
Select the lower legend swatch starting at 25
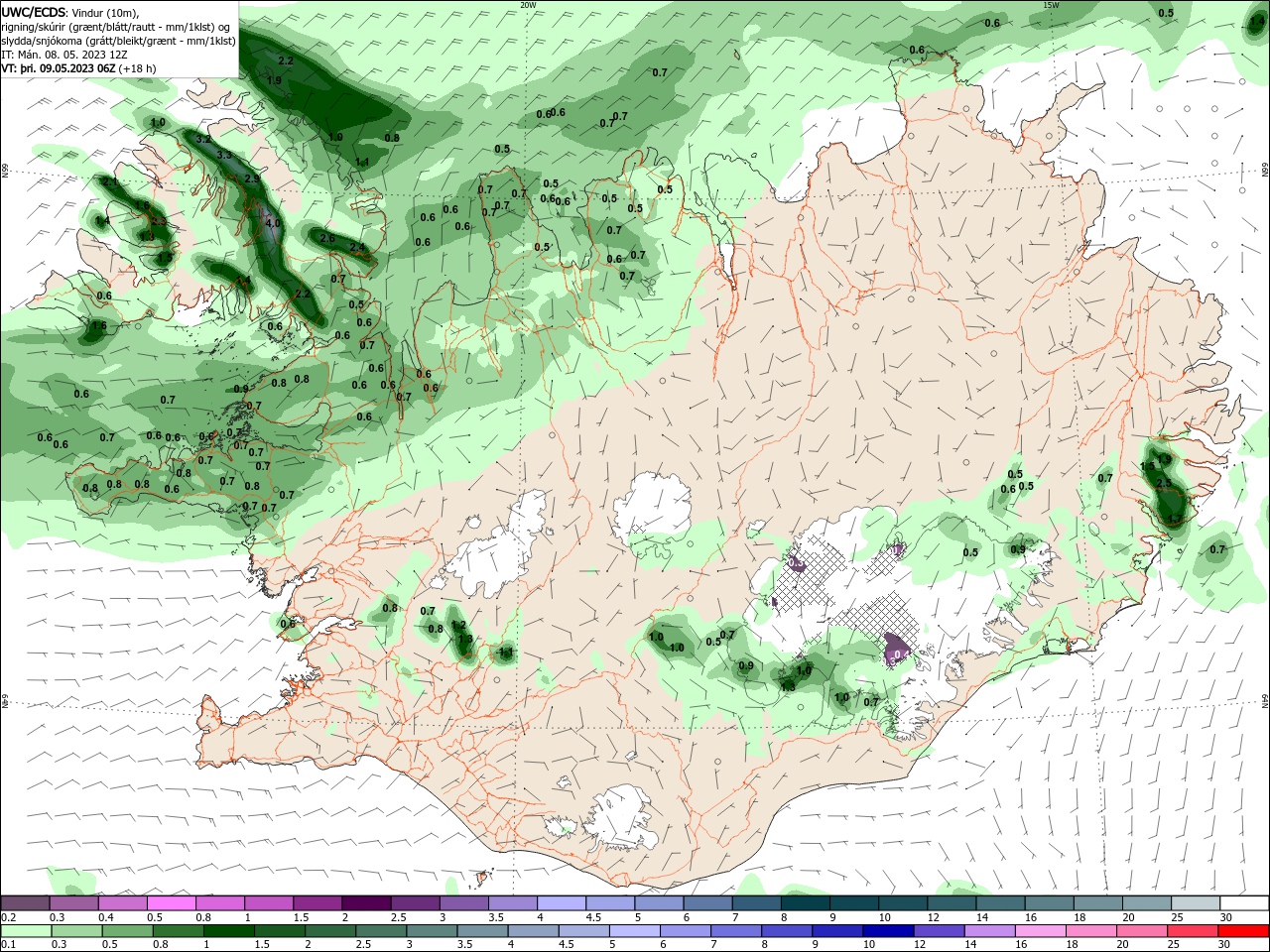(1195, 931)
